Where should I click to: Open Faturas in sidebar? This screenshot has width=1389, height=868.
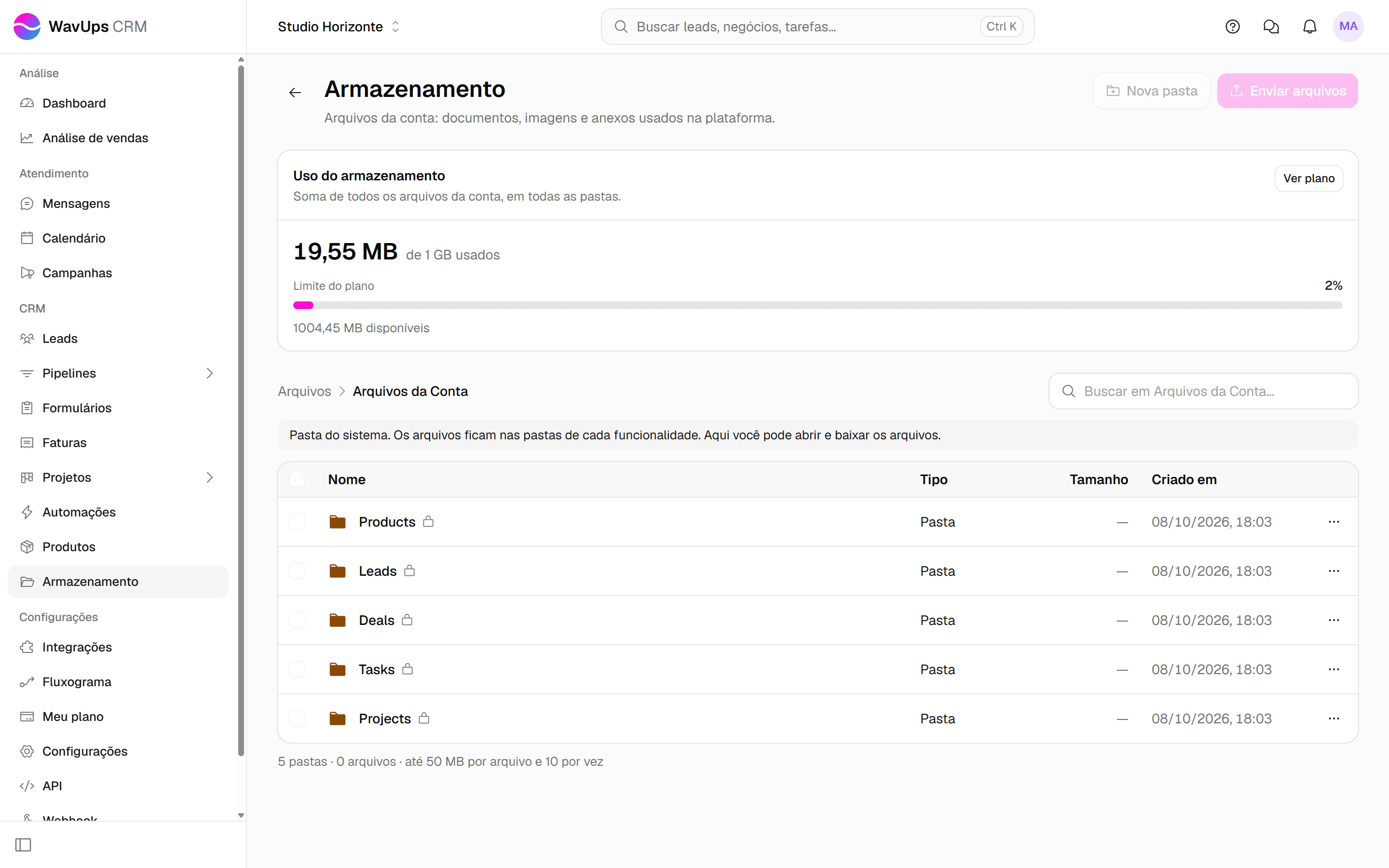pos(118,443)
